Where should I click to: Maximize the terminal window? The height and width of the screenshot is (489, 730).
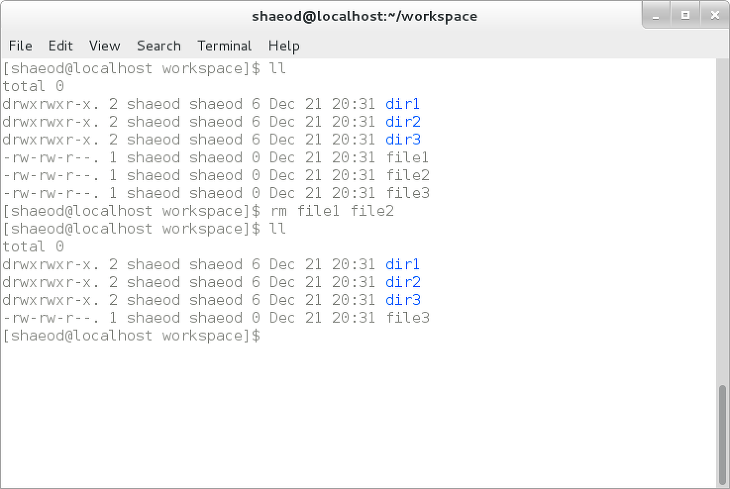685,15
